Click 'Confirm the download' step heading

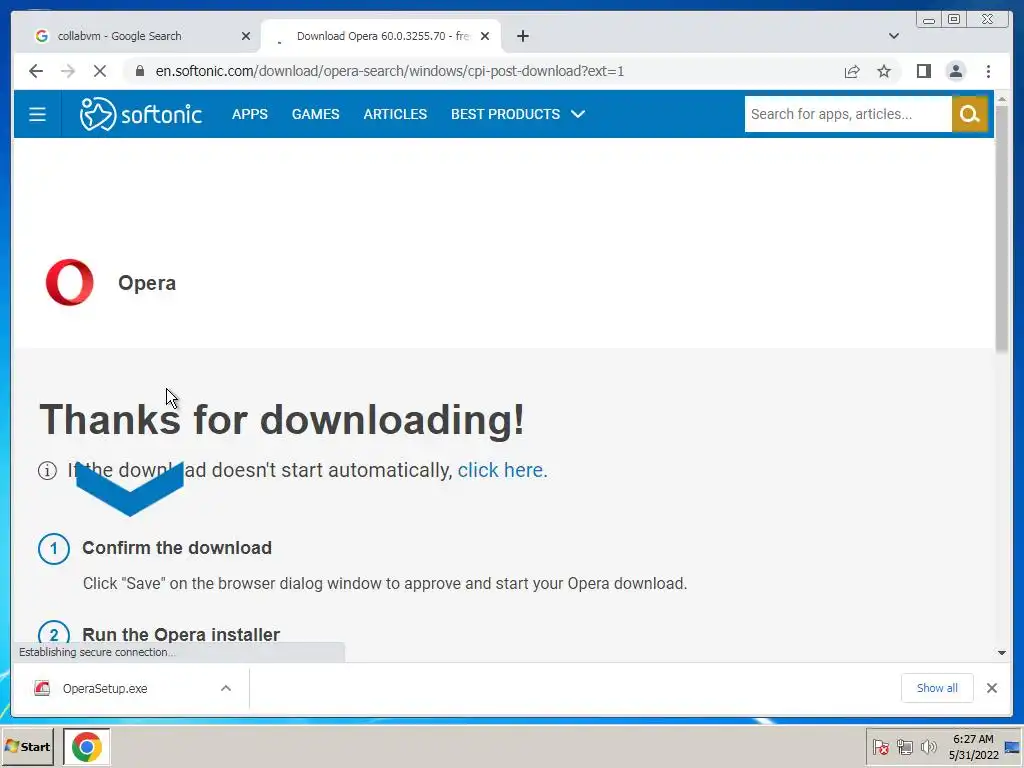[177, 547]
